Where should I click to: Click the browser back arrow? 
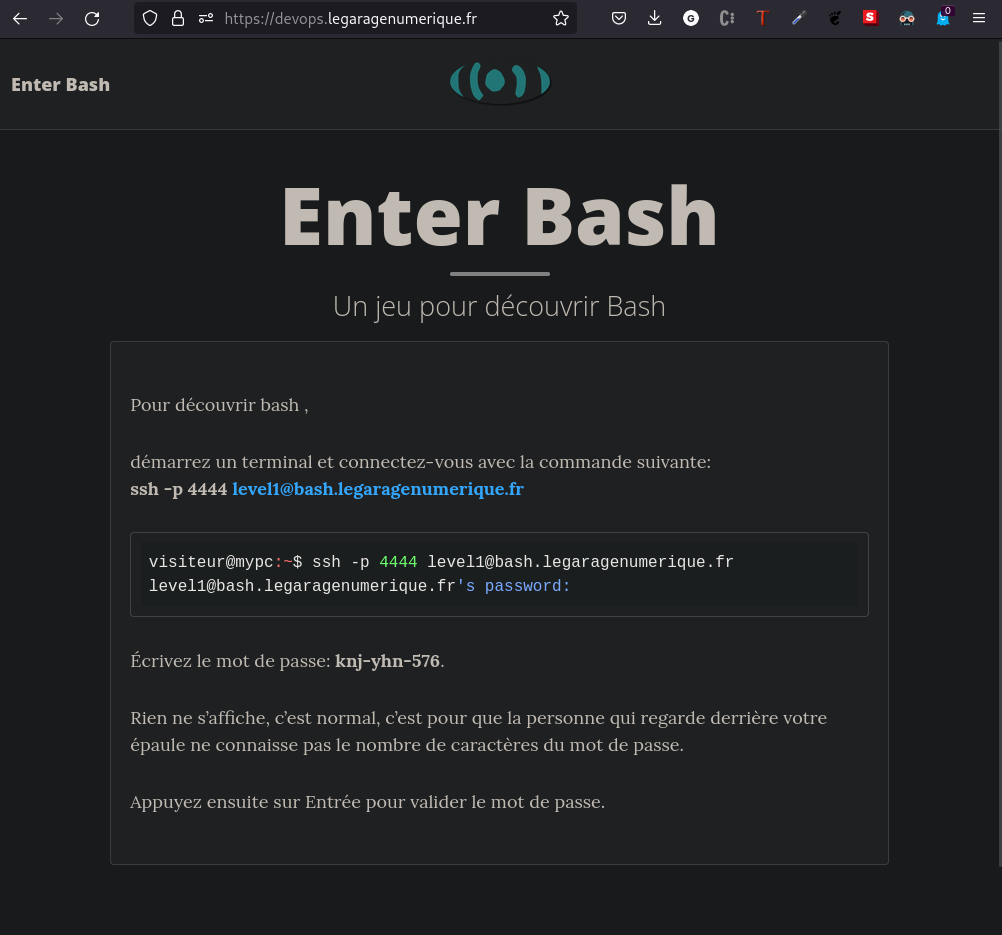click(x=20, y=18)
